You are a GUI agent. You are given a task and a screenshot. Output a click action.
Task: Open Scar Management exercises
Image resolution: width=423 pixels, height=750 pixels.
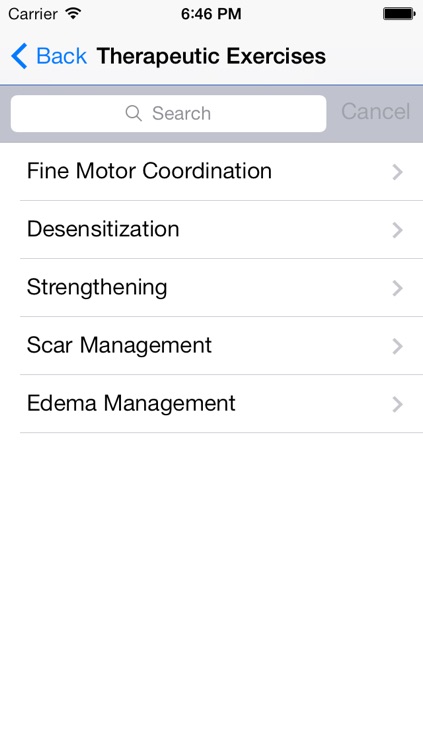[x=212, y=346]
